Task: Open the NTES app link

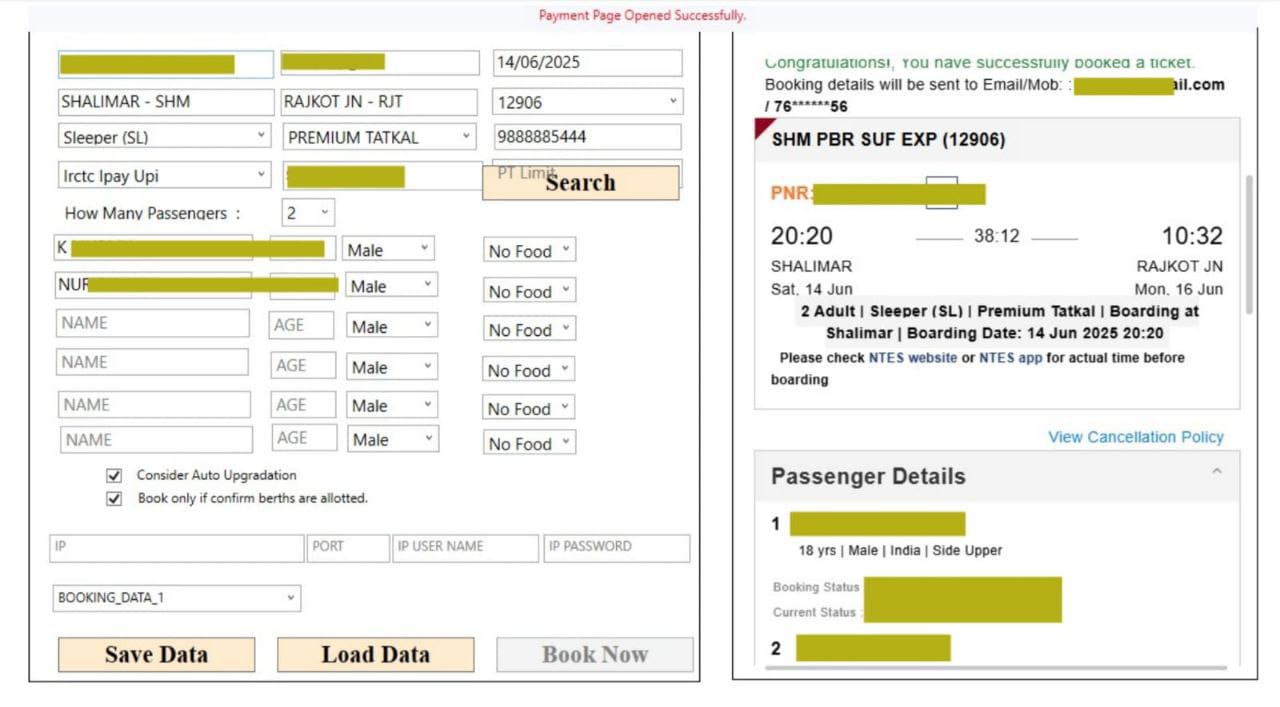Action: point(1010,358)
